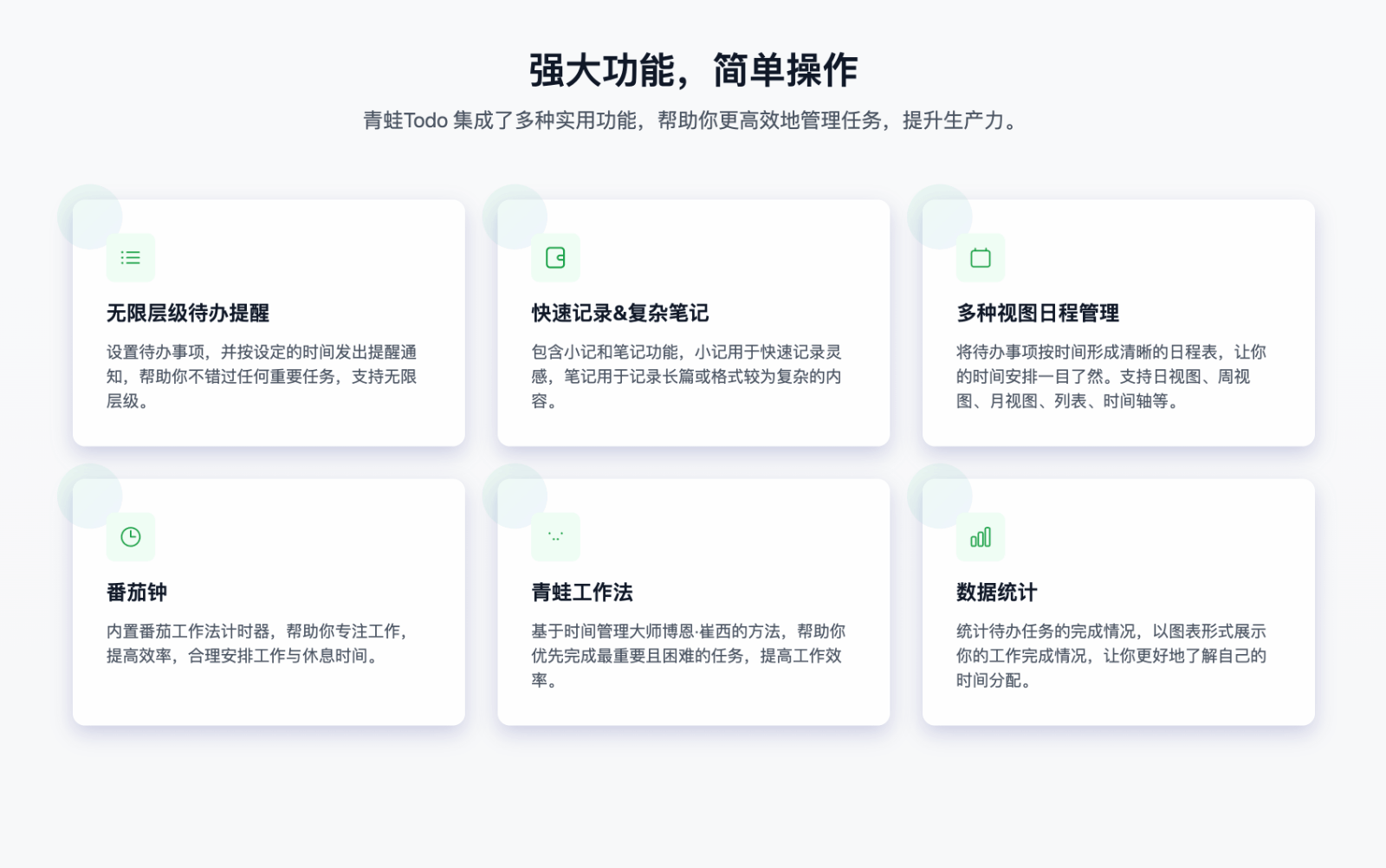The image size is (1386, 868).
Task: Select the 无限层级待办提醒 card title
Action: pos(188,313)
